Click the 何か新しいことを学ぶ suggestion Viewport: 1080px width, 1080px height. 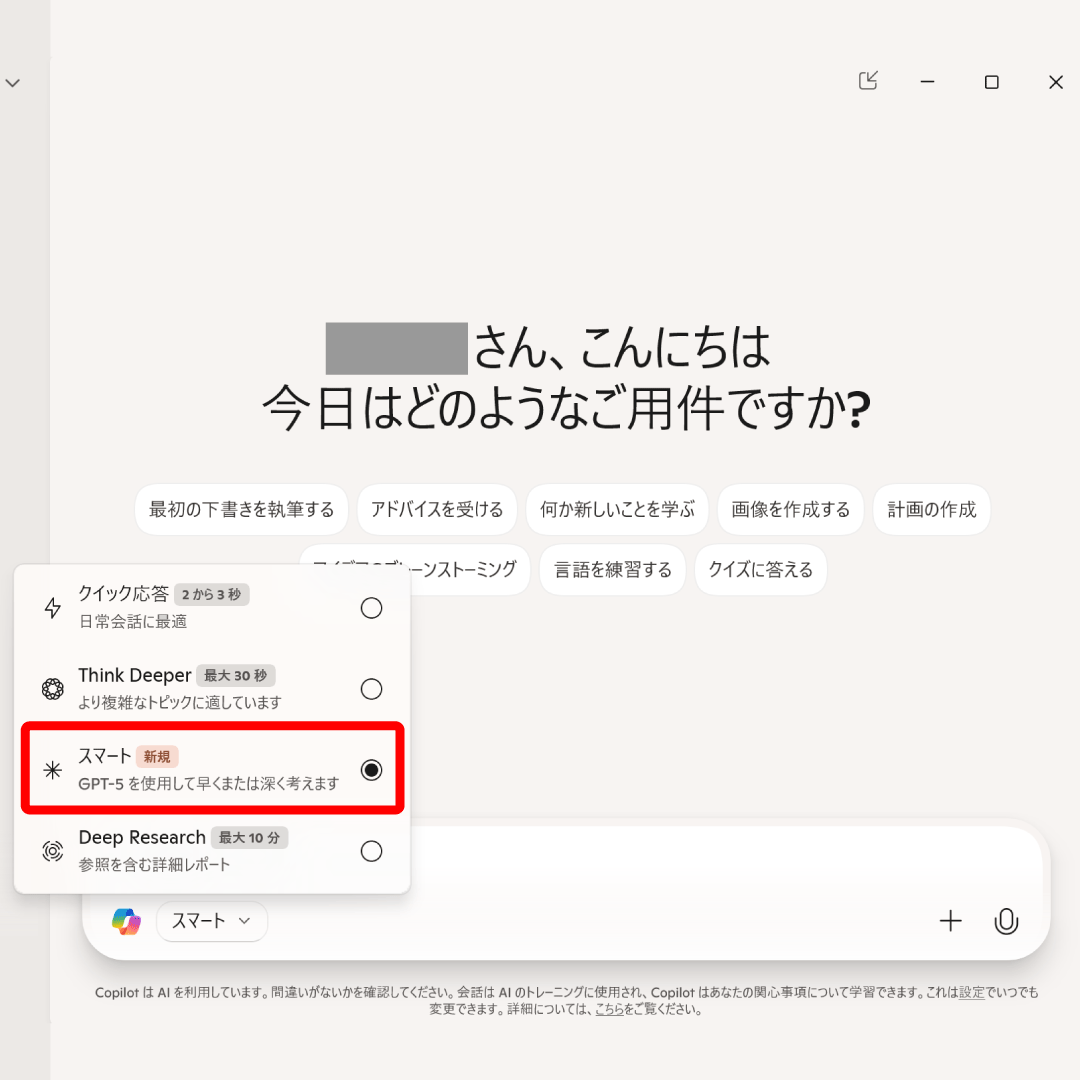pos(617,510)
